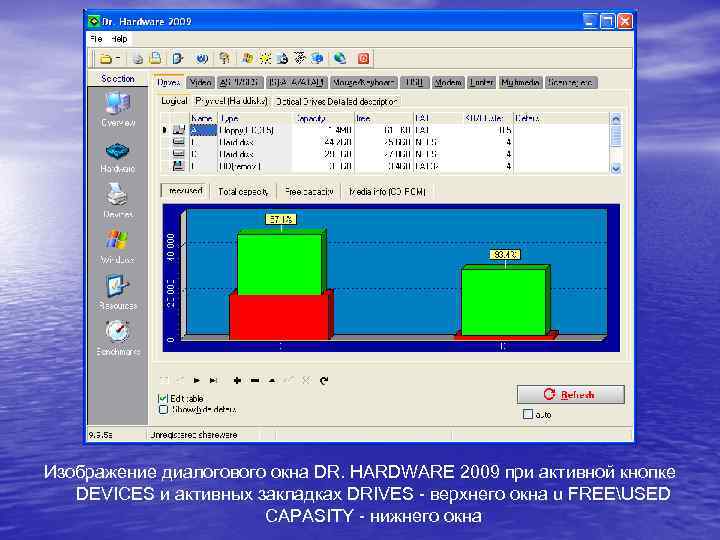Viewport: 720px width, 540px height.
Task: Click the Windows flag toolbar icon
Action: click(248, 58)
